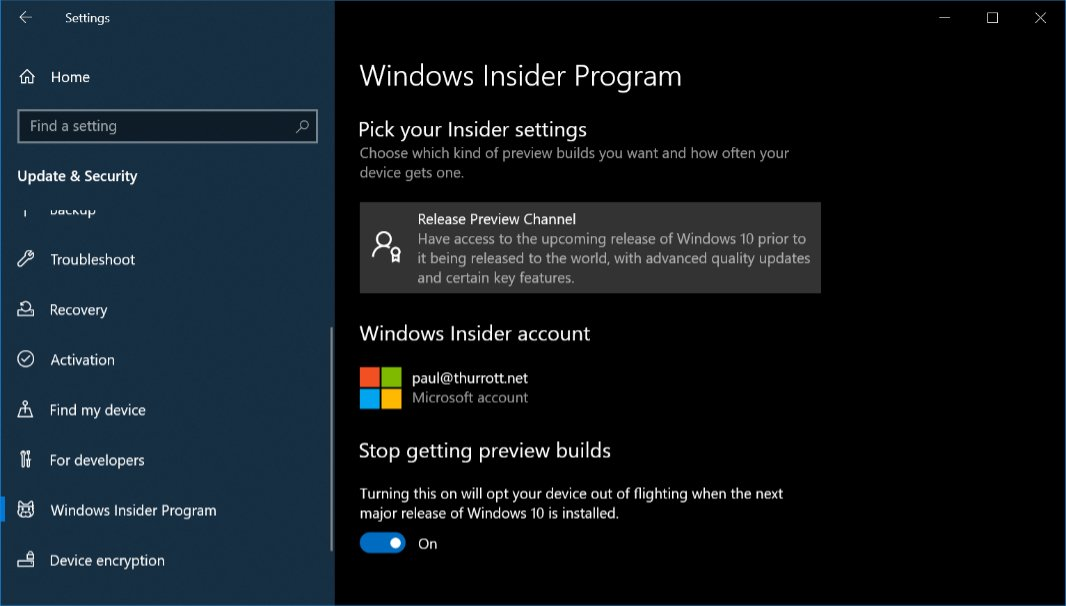Click the Stop getting preview builds heading

pyautogui.click(x=485, y=450)
